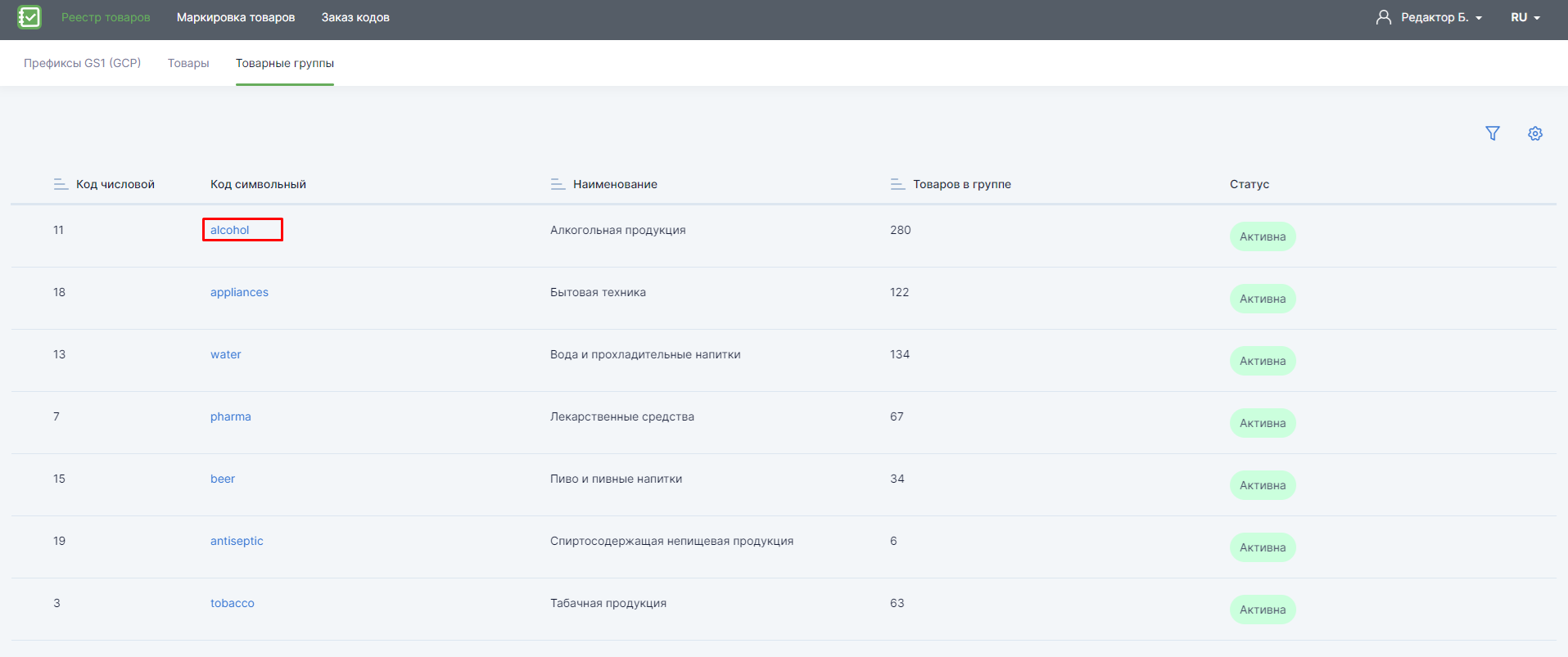Switch to Префиксы GS1 (GCP) tab
Viewport: 1568px width, 657px height.
pyautogui.click(x=82, y=63)
